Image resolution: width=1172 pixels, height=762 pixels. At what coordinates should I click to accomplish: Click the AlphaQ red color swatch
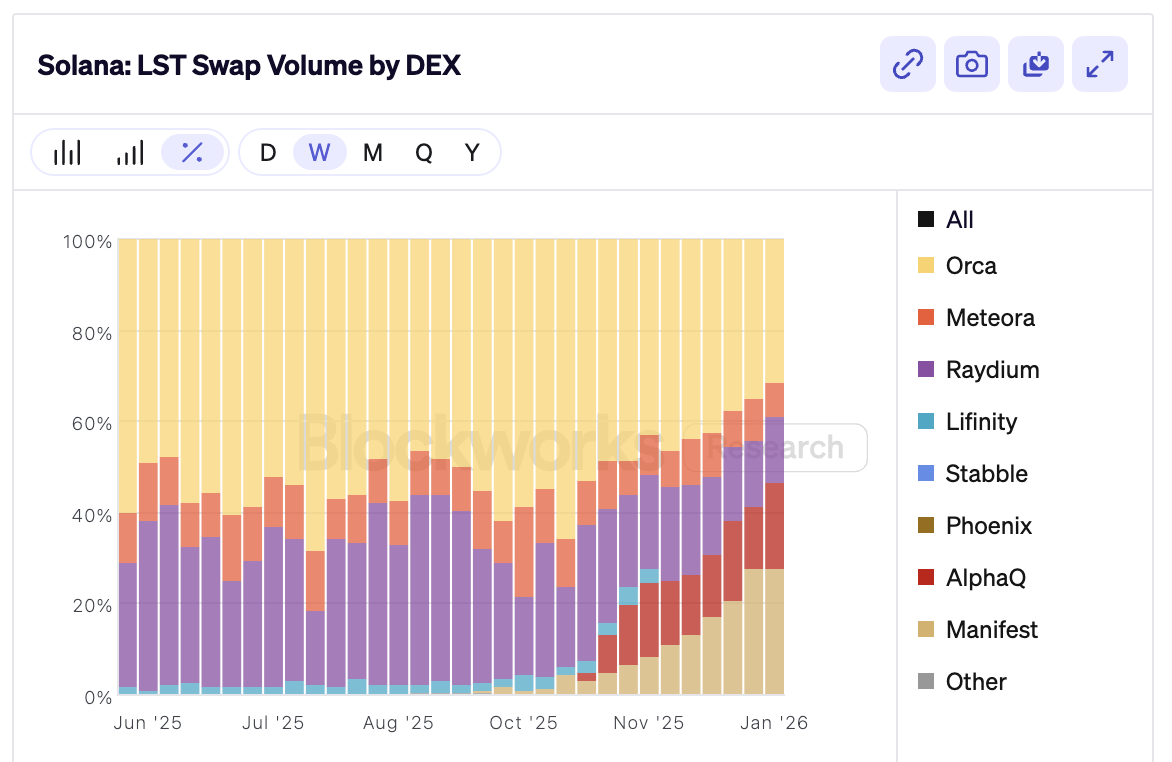[x=925, y=578]
